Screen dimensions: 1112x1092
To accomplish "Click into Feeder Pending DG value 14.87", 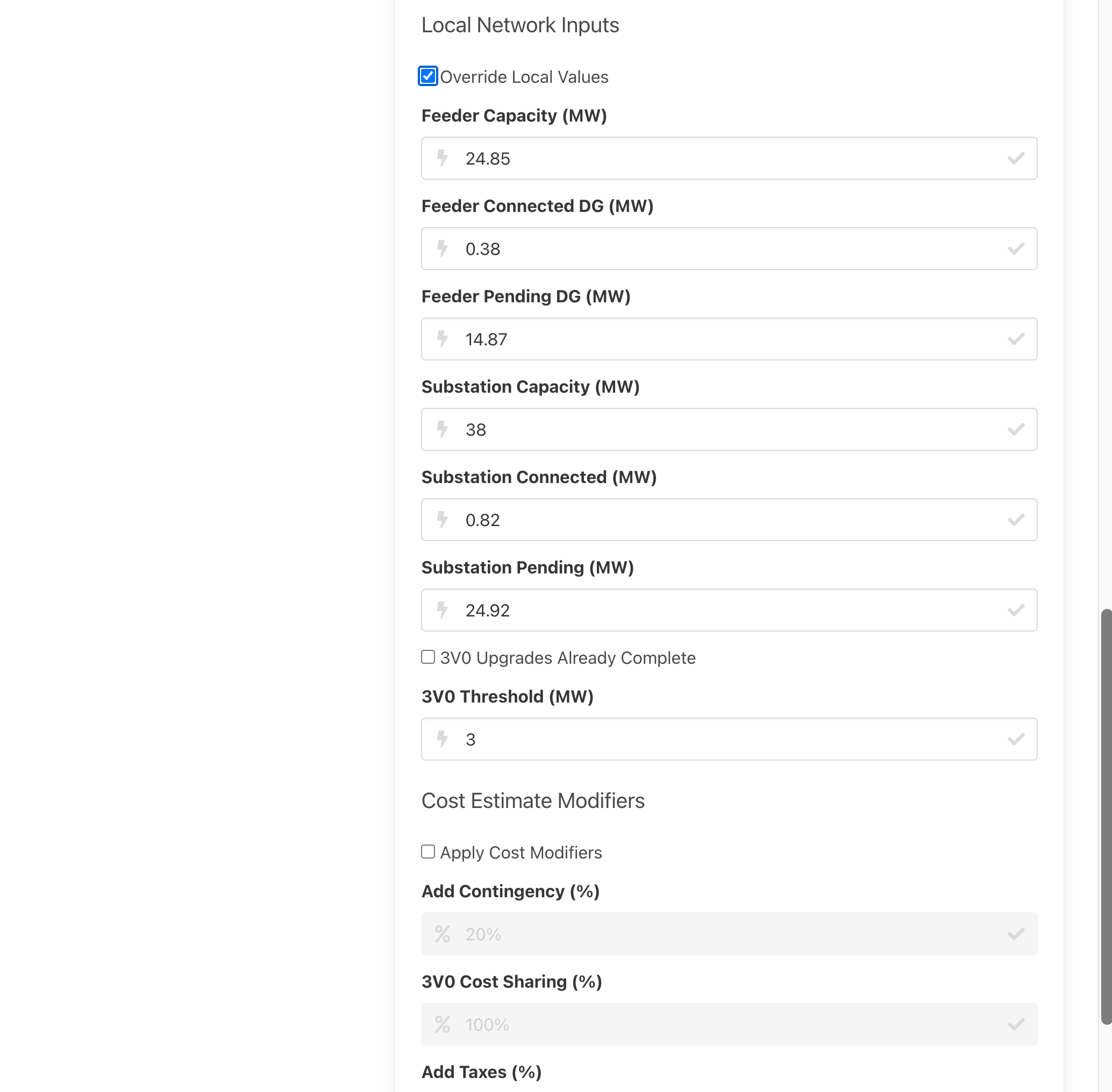I will (728, 339).
